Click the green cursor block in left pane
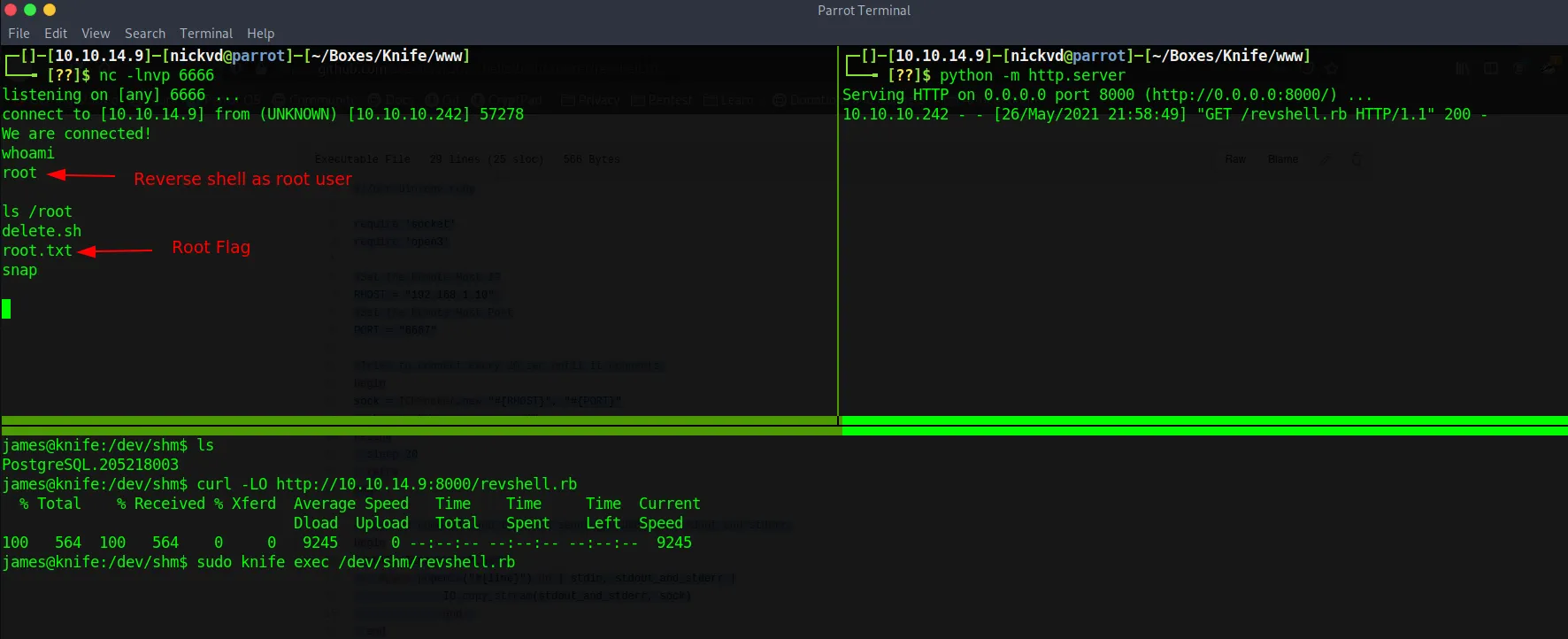This screenshot has width=1568, height=639. [x=6, y=309]
